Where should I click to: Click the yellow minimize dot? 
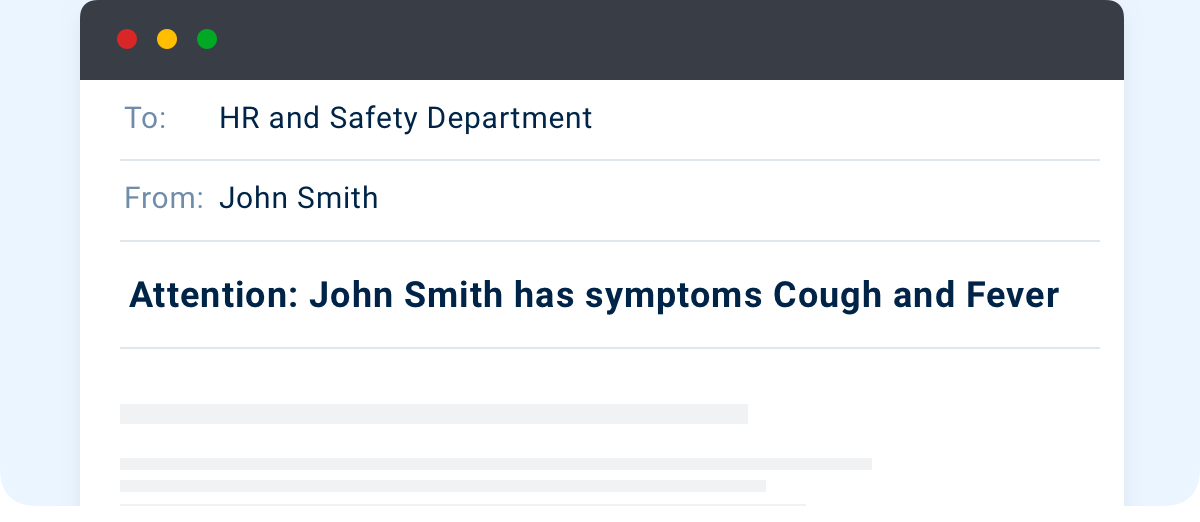(167, 40)
